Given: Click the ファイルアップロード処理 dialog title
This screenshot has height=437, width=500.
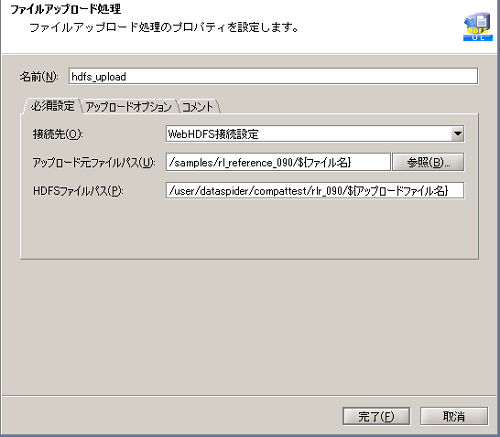Looking at the screenshot, I should [66, 9].
